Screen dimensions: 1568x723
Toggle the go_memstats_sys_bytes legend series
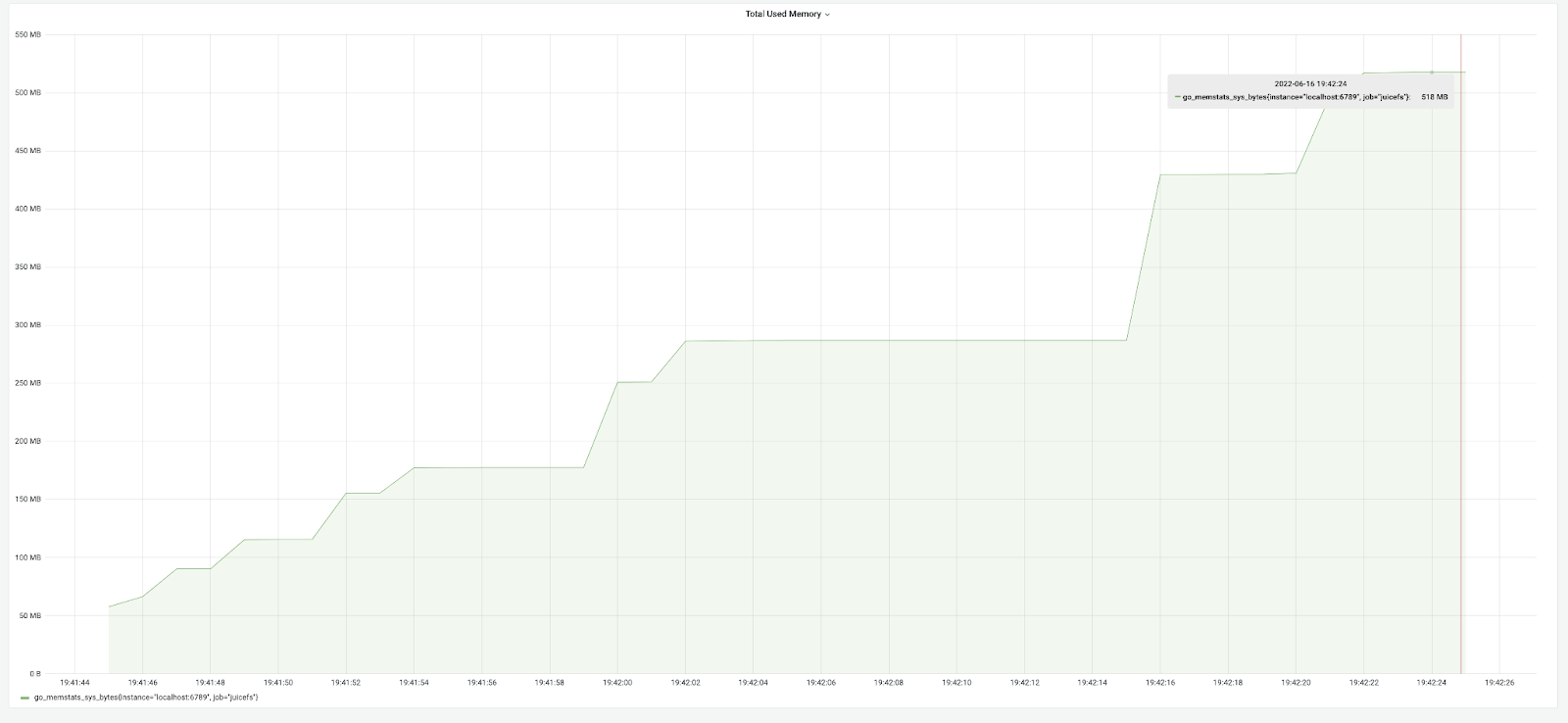tap(146, 698)
